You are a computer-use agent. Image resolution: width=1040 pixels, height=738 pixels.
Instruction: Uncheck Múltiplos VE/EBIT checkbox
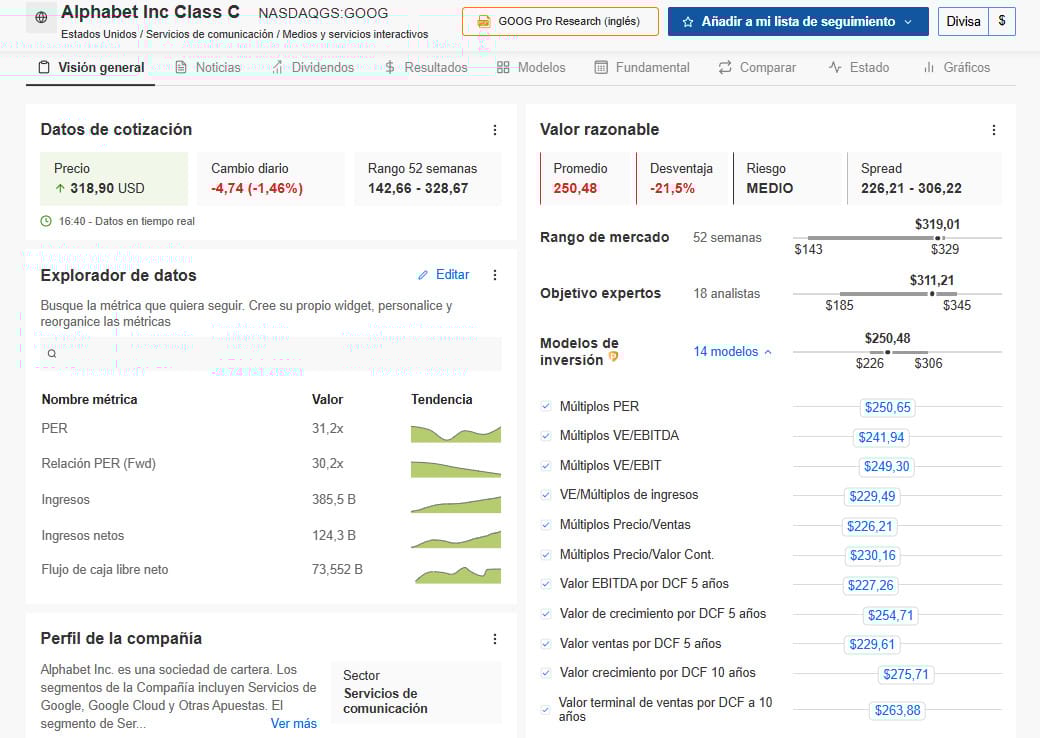(x=546, y=465)
